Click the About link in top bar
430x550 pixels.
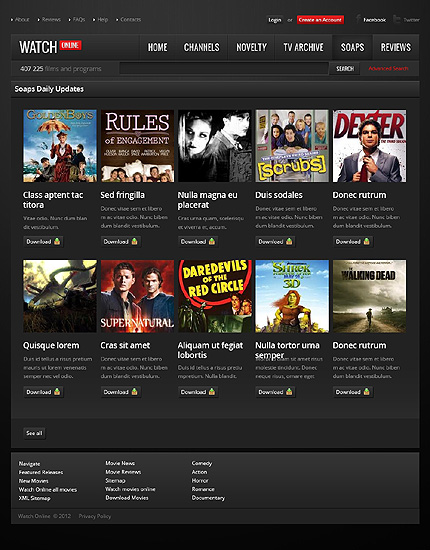coord(22,20)
